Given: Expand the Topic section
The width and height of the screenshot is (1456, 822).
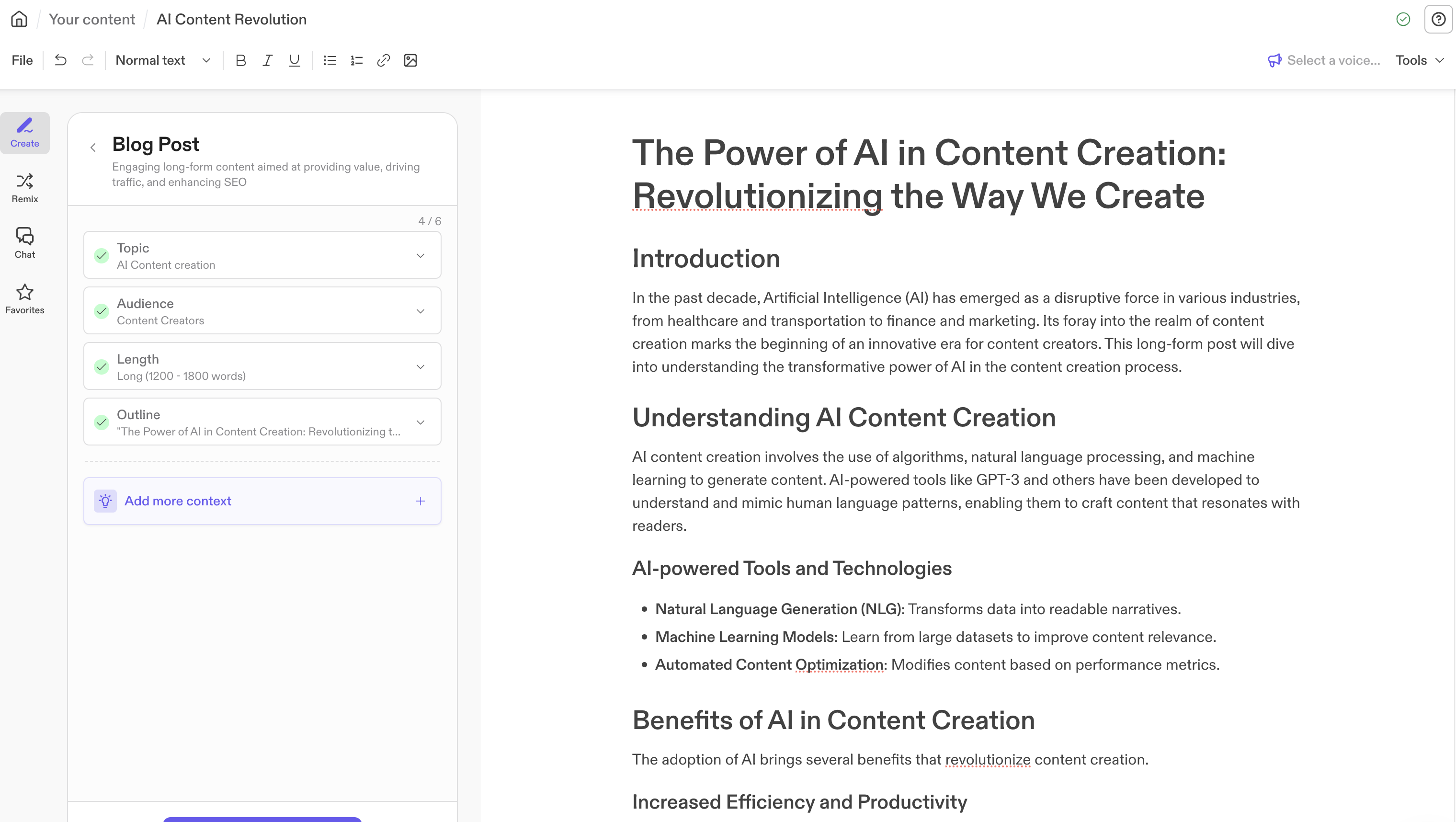Looking at the screenshot, I should (421, 255).
